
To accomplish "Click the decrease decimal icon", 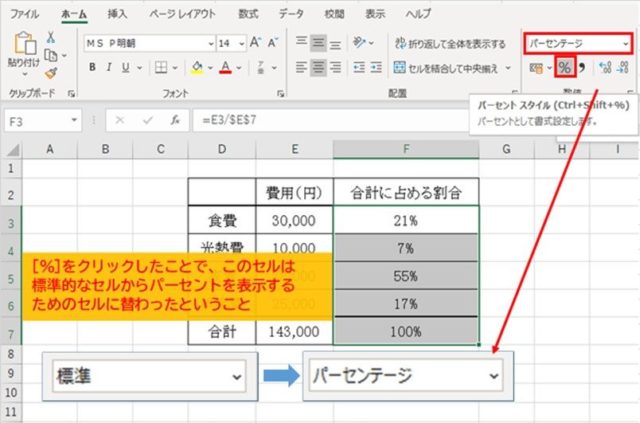I will click(623, 67).
